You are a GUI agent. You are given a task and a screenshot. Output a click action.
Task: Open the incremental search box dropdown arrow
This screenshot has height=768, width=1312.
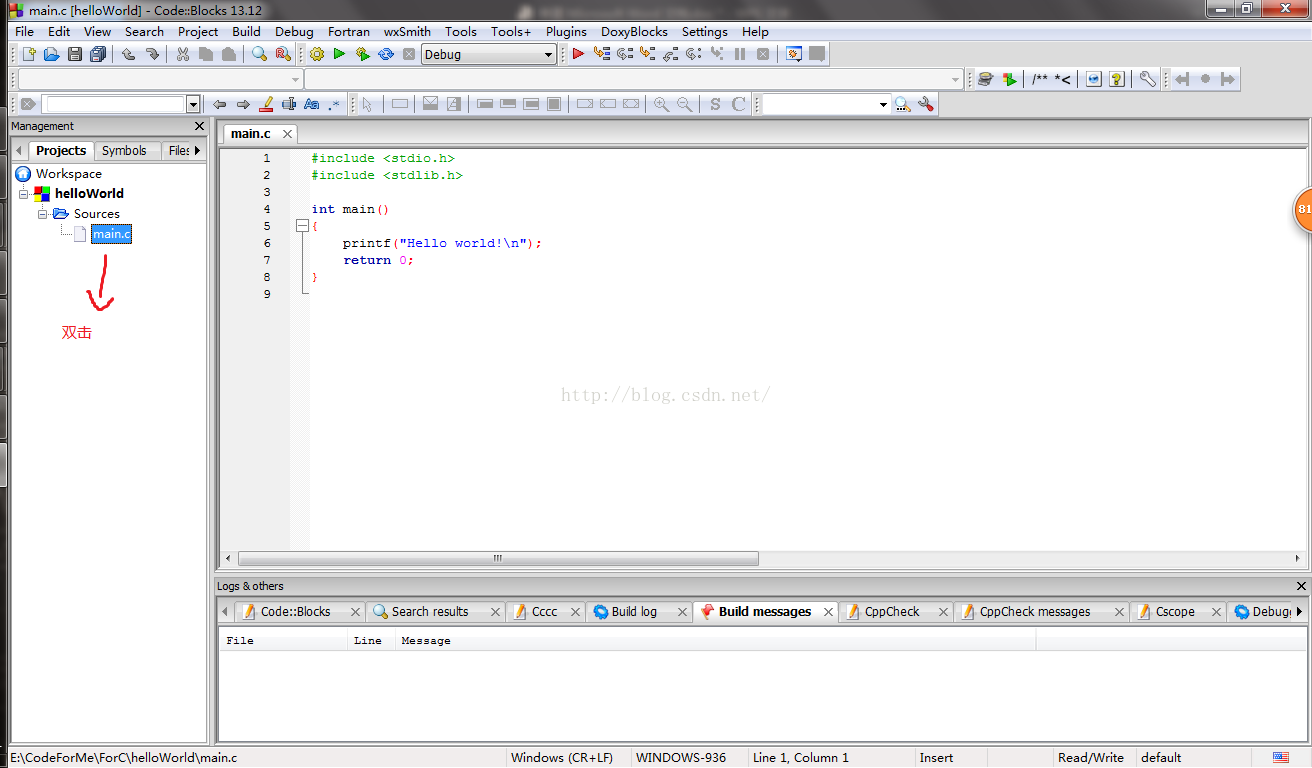(x=193, y=104)
